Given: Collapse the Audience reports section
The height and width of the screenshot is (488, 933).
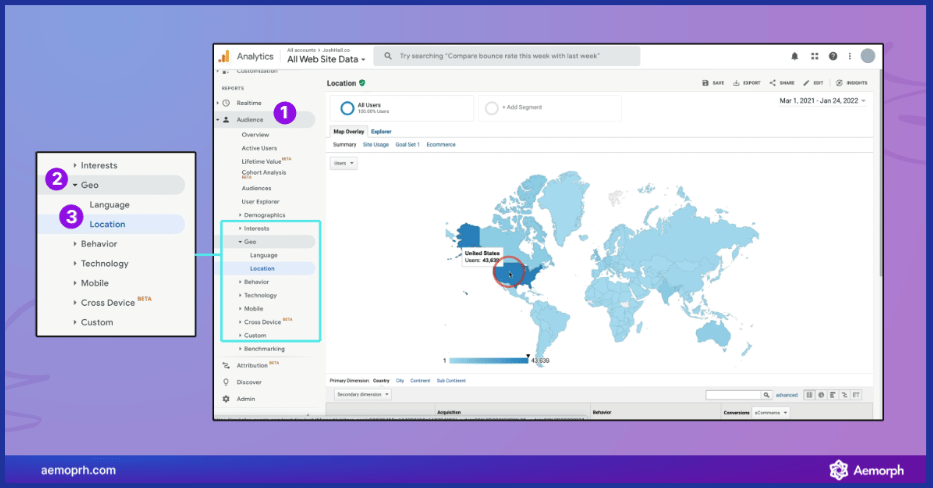Looking at the screenshot, I should pyautogui.click(x=218, y=120).
